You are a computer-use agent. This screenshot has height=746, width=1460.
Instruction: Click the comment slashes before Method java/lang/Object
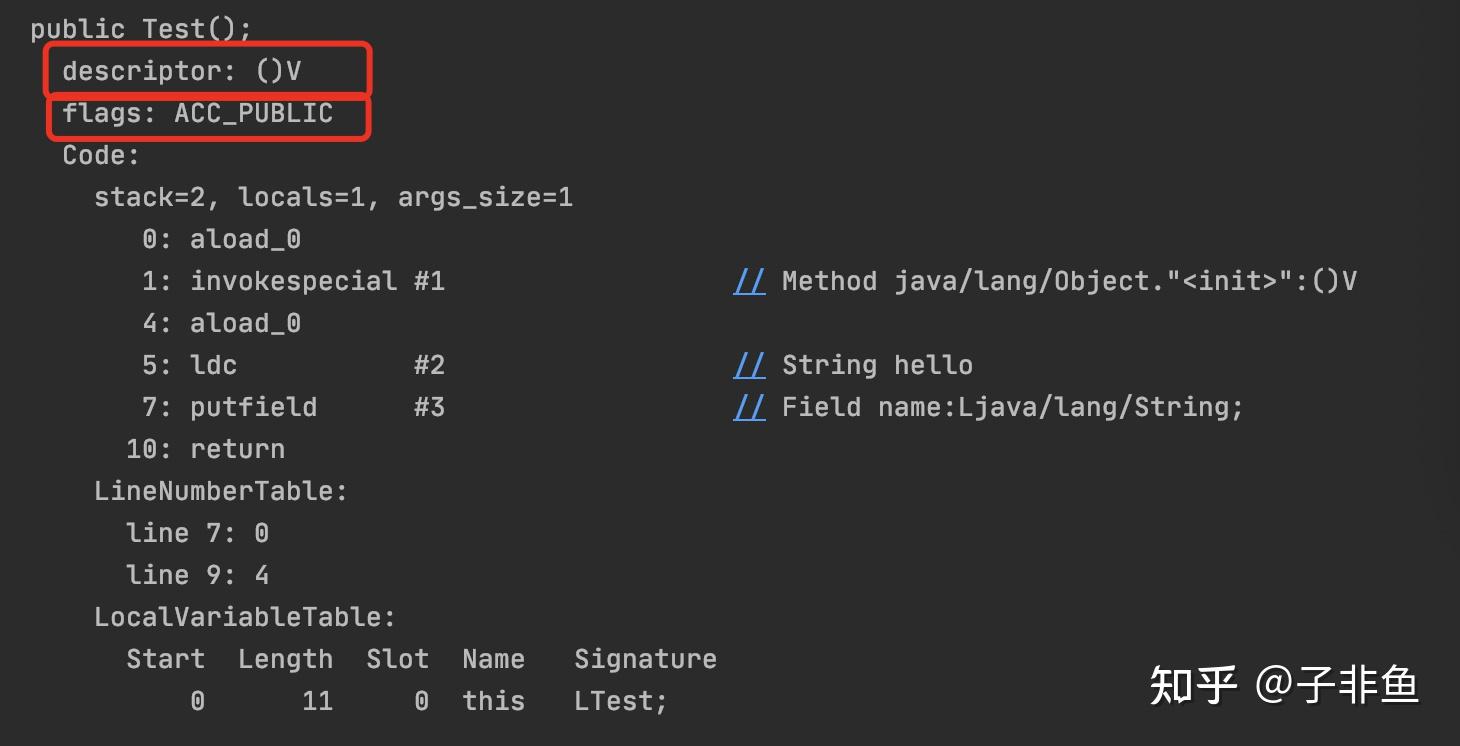749,282
